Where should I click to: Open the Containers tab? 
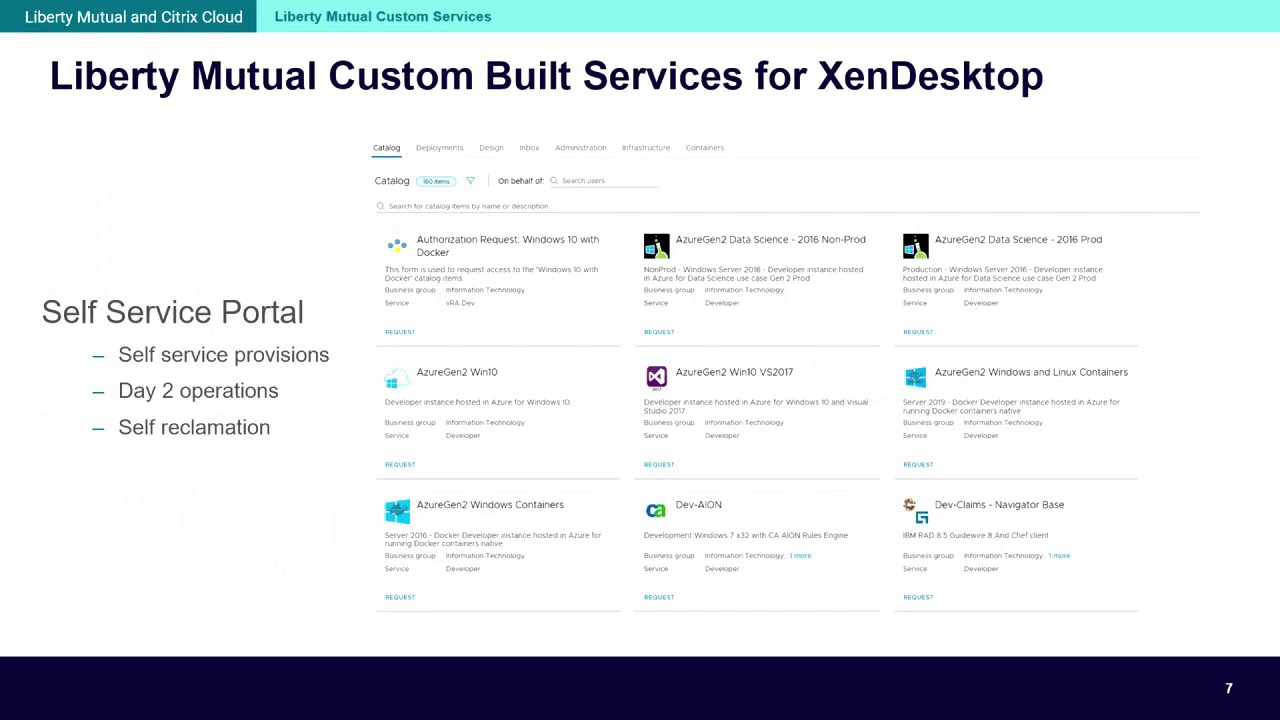click(705, 148)
